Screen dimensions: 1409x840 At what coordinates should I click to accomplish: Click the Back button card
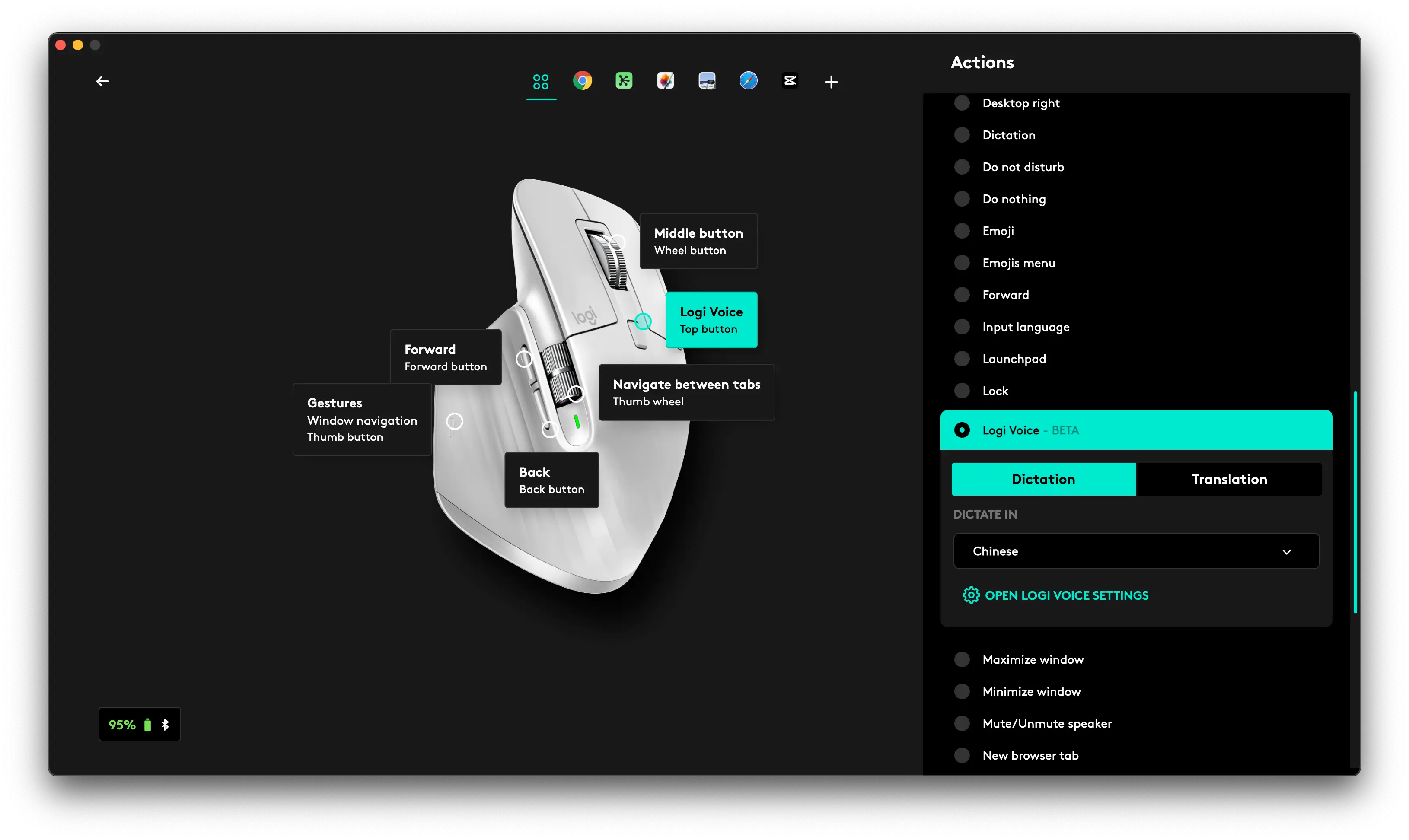coord(551,480)
